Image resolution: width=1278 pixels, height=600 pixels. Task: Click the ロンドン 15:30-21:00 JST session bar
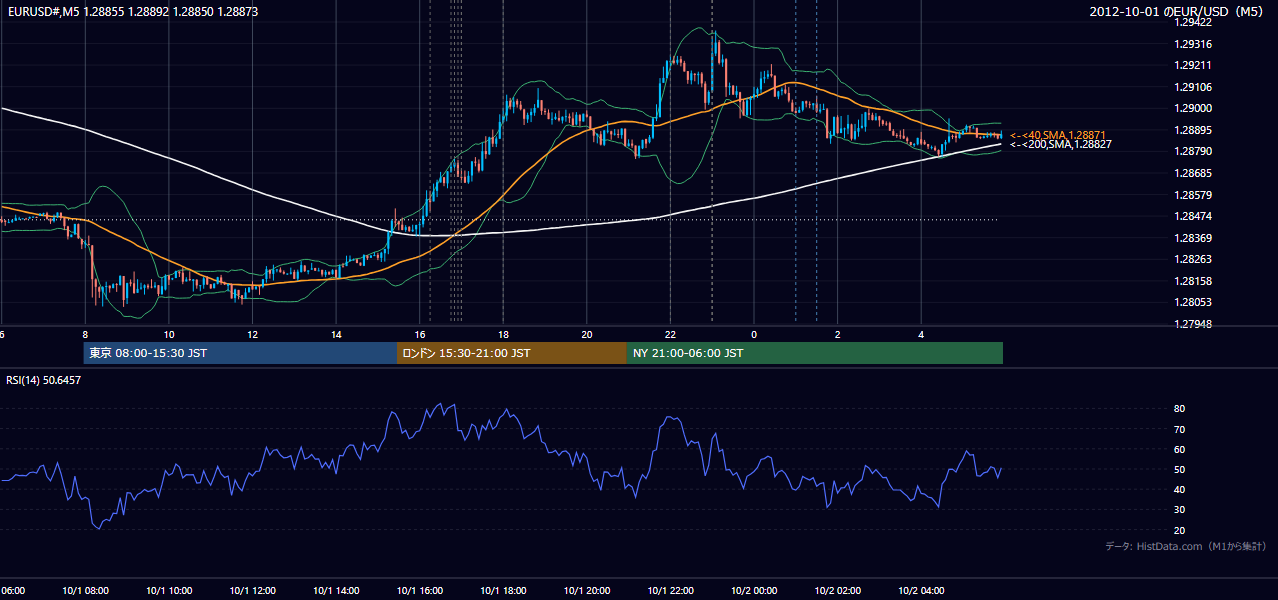pos(512,353)
